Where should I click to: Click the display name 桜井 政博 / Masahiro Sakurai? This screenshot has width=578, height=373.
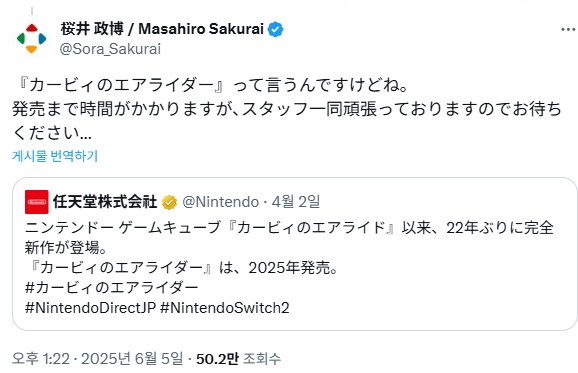point(162,29)
